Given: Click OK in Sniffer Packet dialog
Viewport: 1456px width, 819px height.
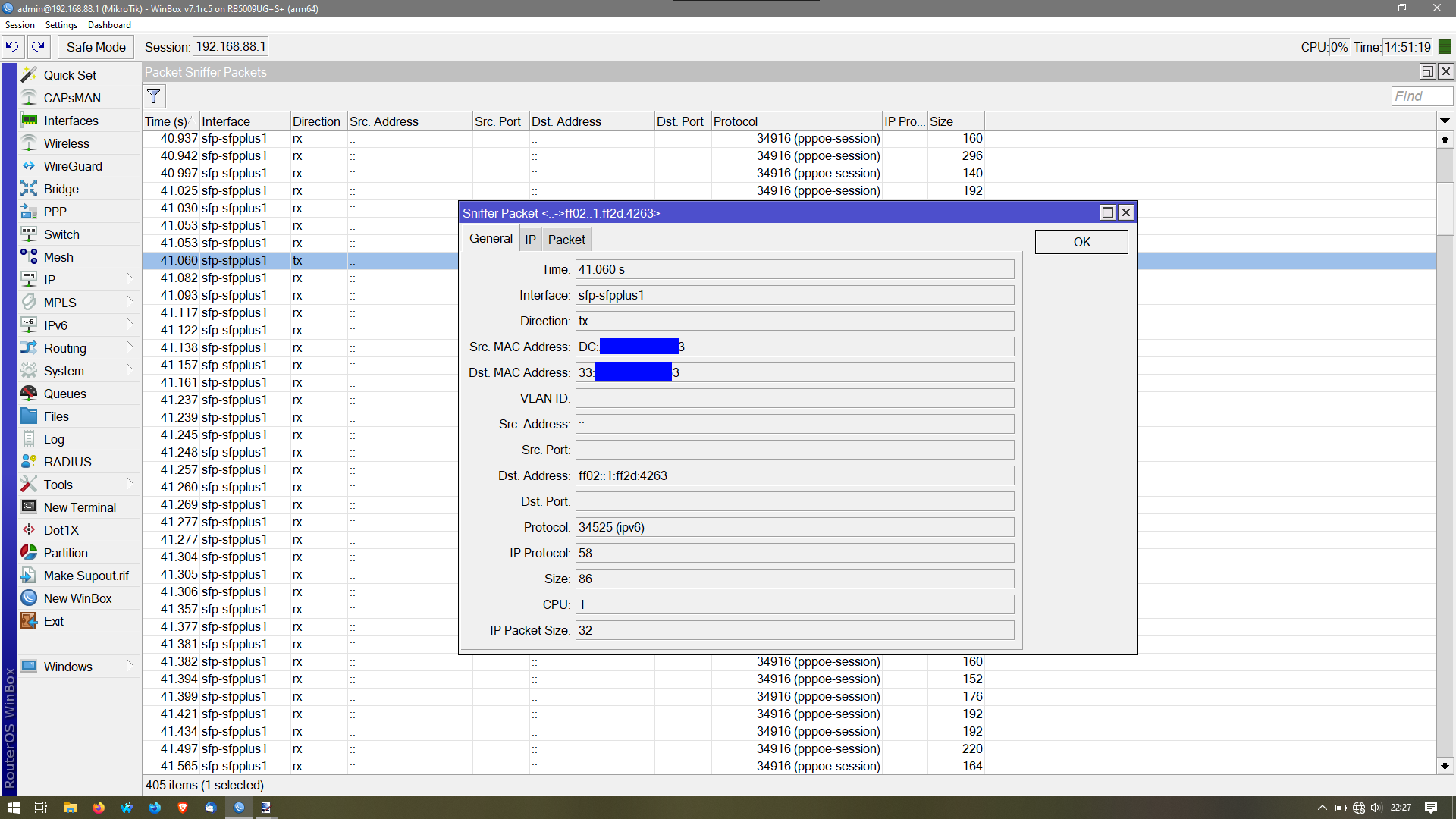Looking at the screenshot, I should tap(1081, 242).
